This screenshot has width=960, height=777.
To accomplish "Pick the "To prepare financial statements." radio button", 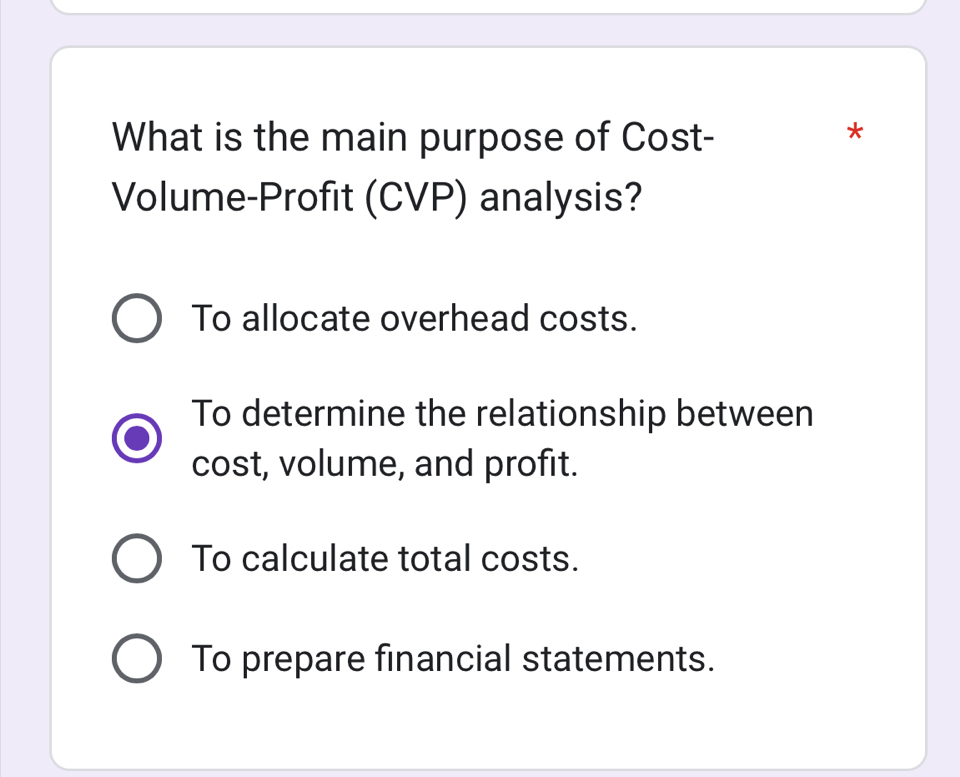I will tap(135, 659).
